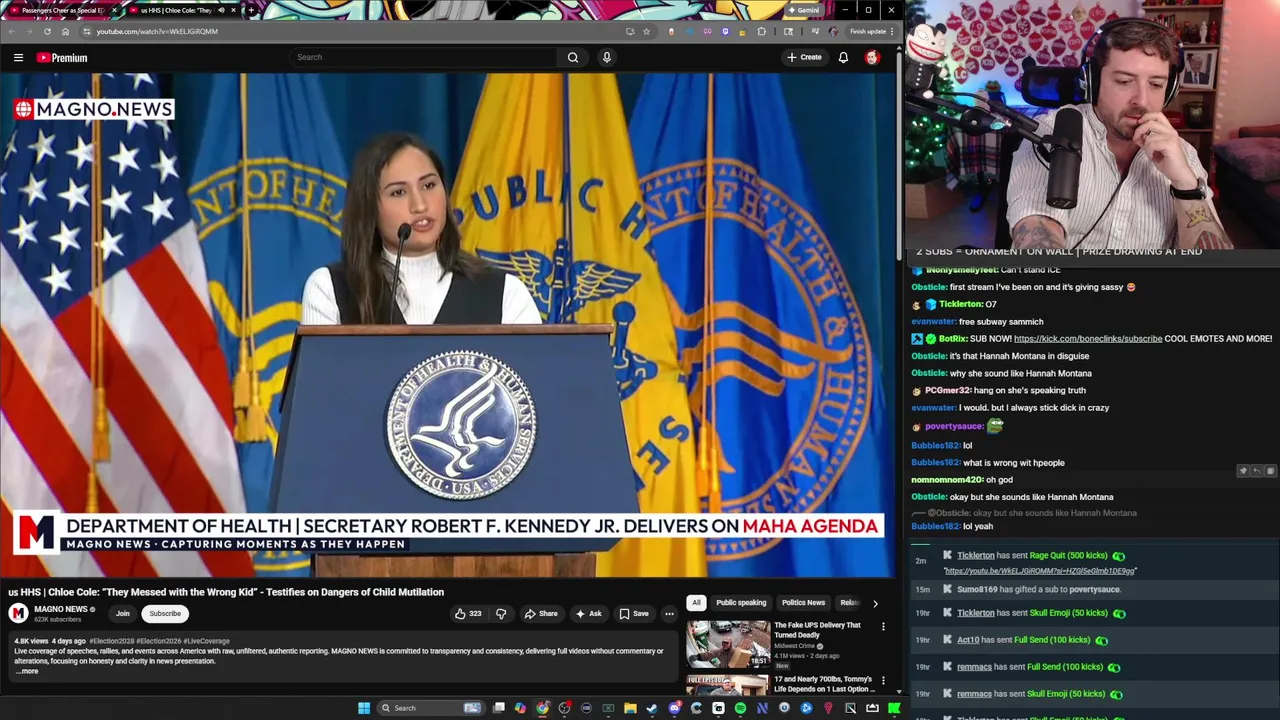Open Spotify from the taskbar
The width and height of the screenshot is (1280, 720).
point(740,708)
